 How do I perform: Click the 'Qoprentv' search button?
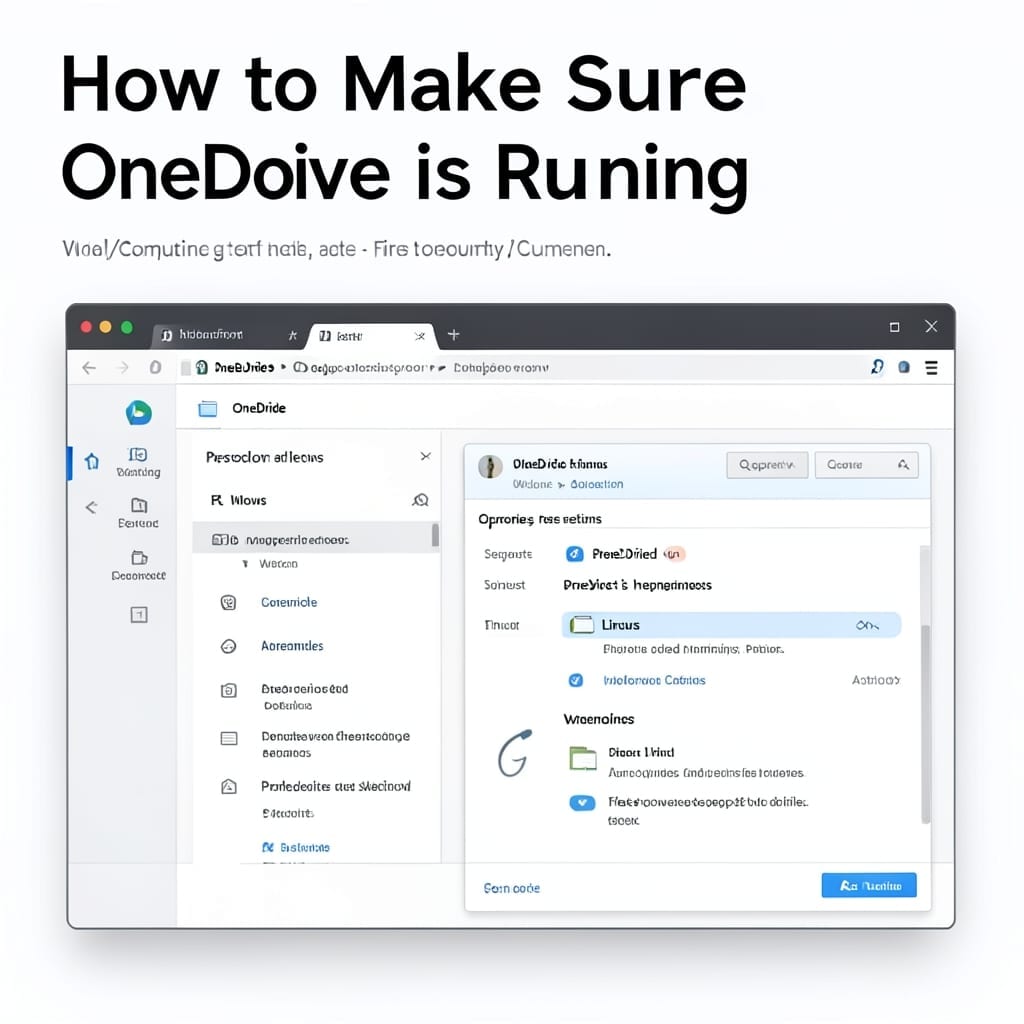[767, 465]
